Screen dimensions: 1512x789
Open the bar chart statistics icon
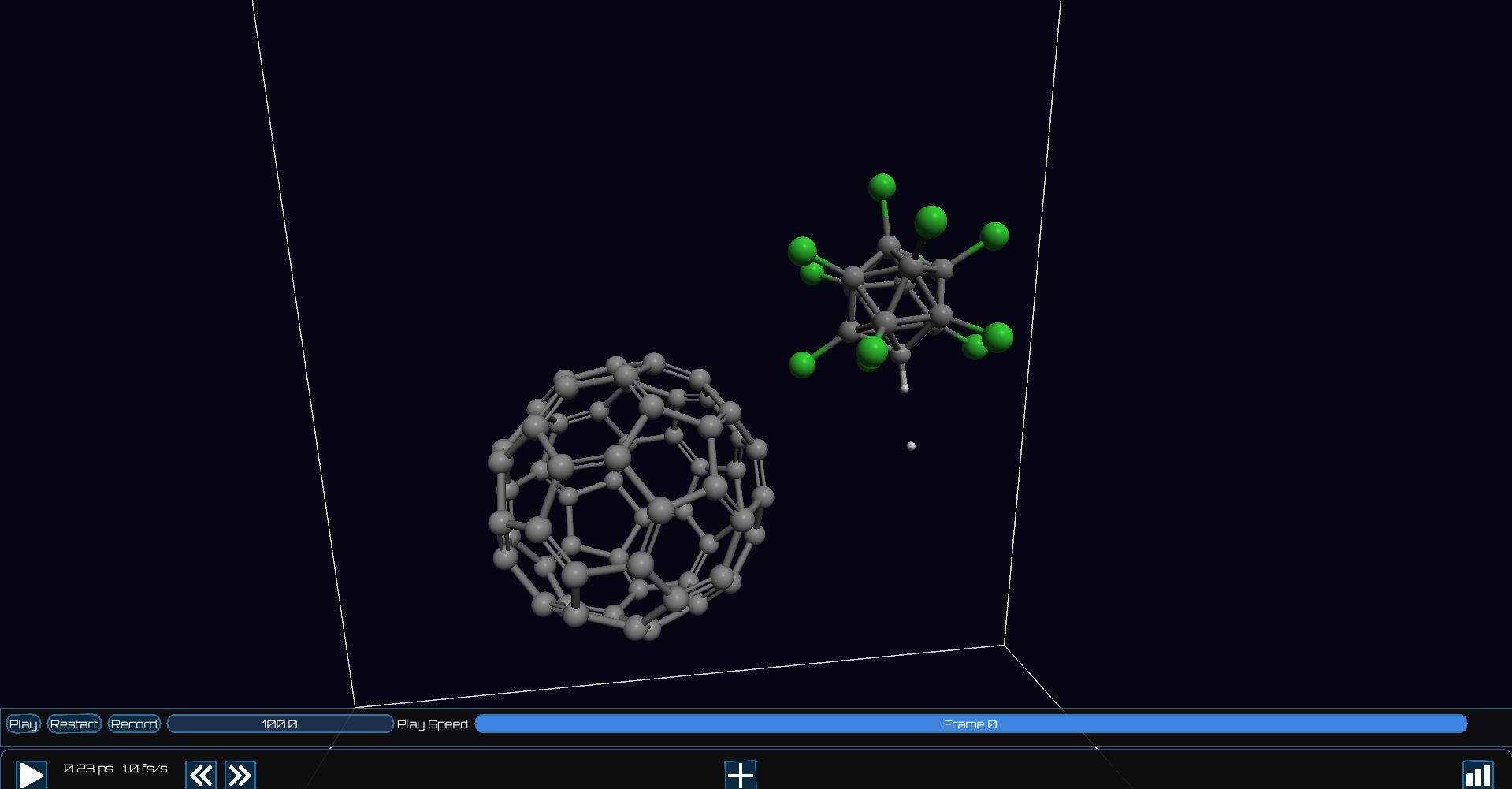1478,775
